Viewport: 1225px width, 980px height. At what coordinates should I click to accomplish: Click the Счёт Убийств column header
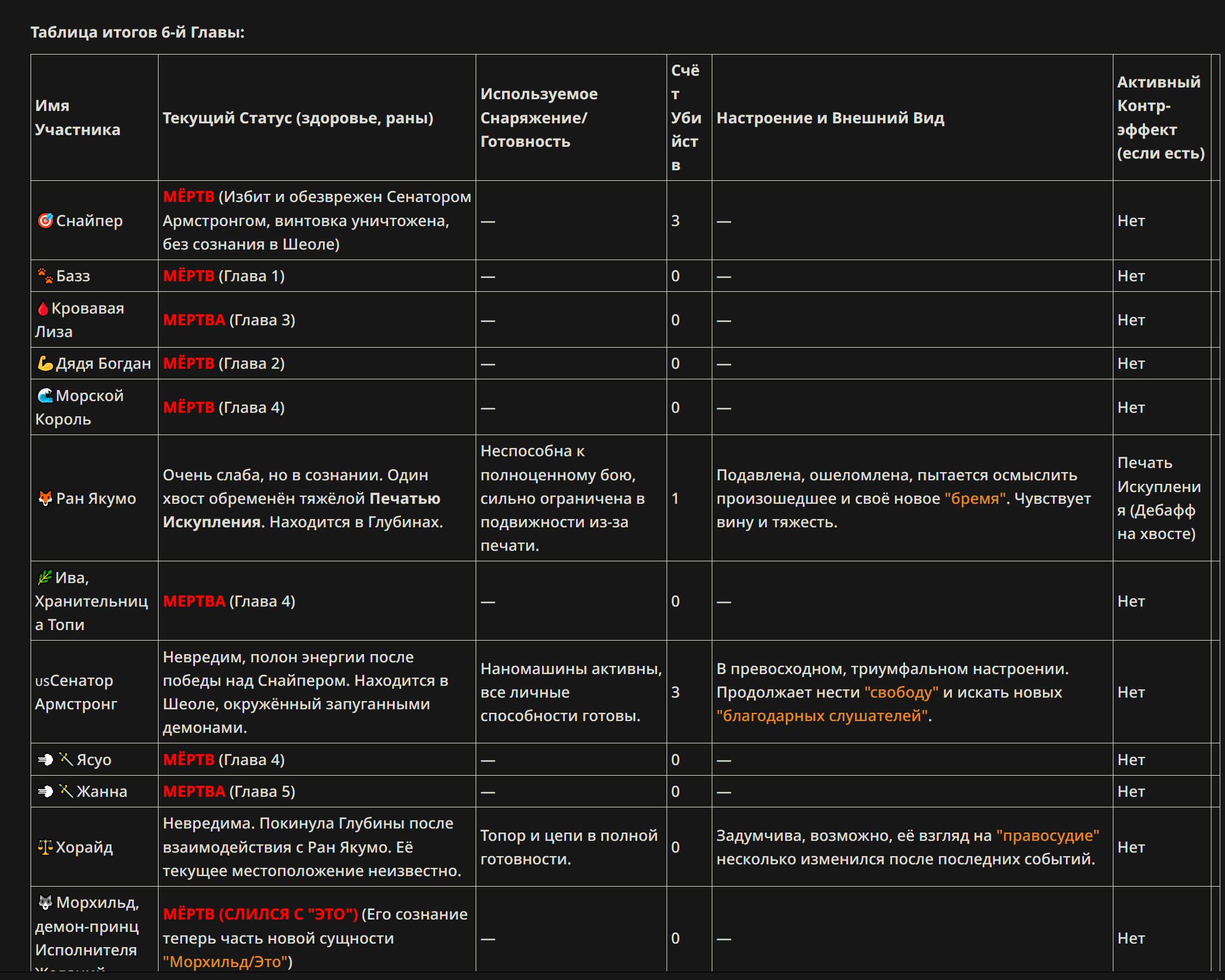pos(686,117)
